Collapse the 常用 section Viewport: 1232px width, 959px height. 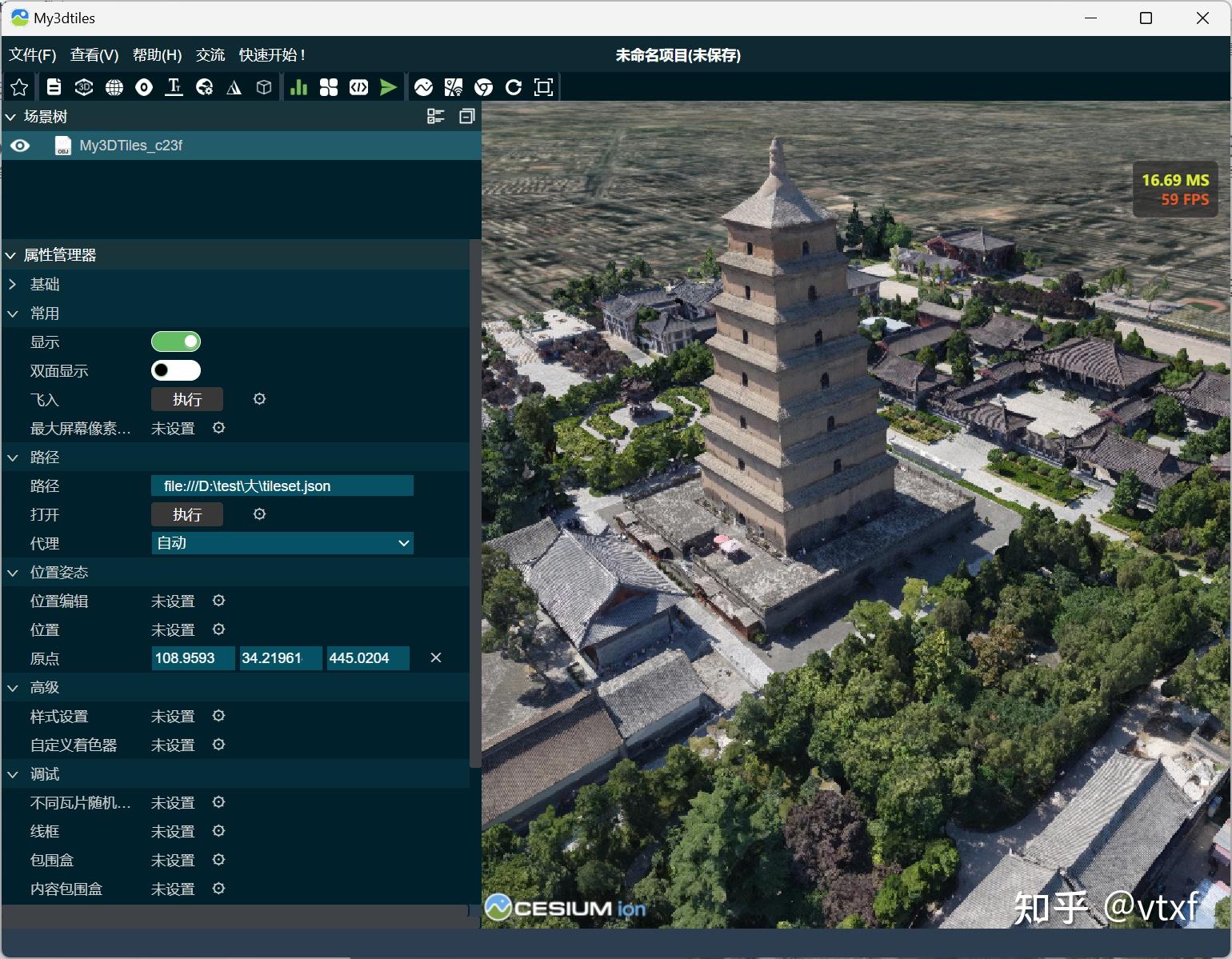pos(12,313)
